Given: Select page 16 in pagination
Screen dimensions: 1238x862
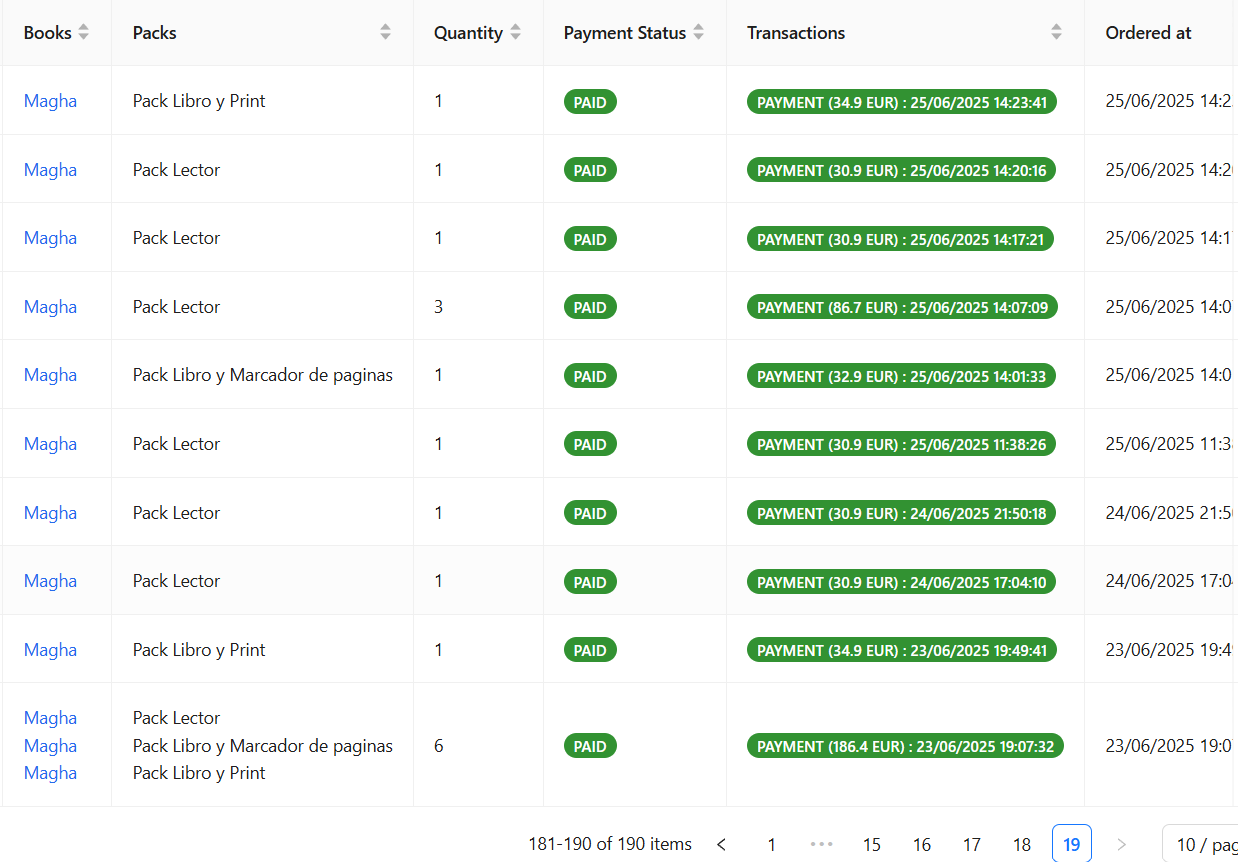Looking at the screenshot, I should tap(922, 844).
